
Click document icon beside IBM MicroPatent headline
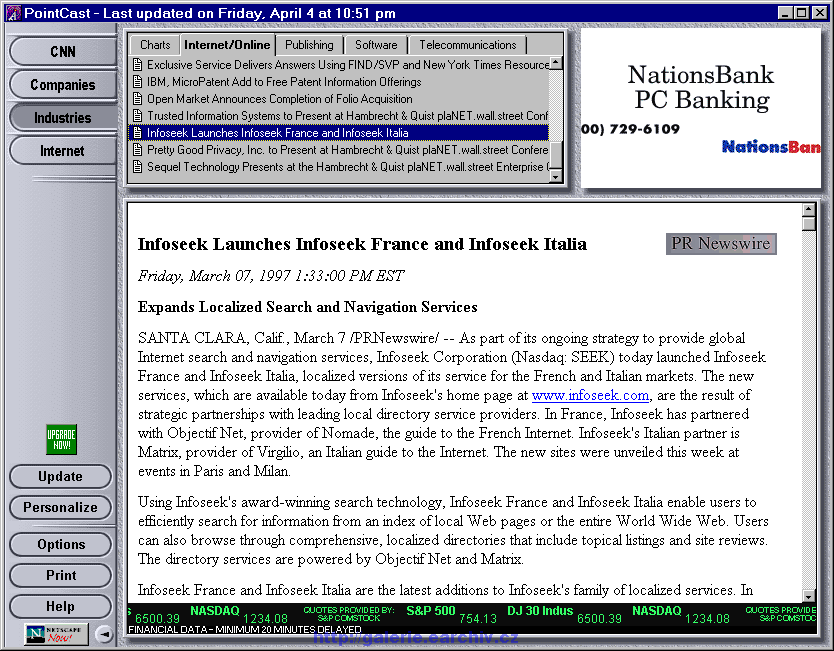tap(137, 82)
